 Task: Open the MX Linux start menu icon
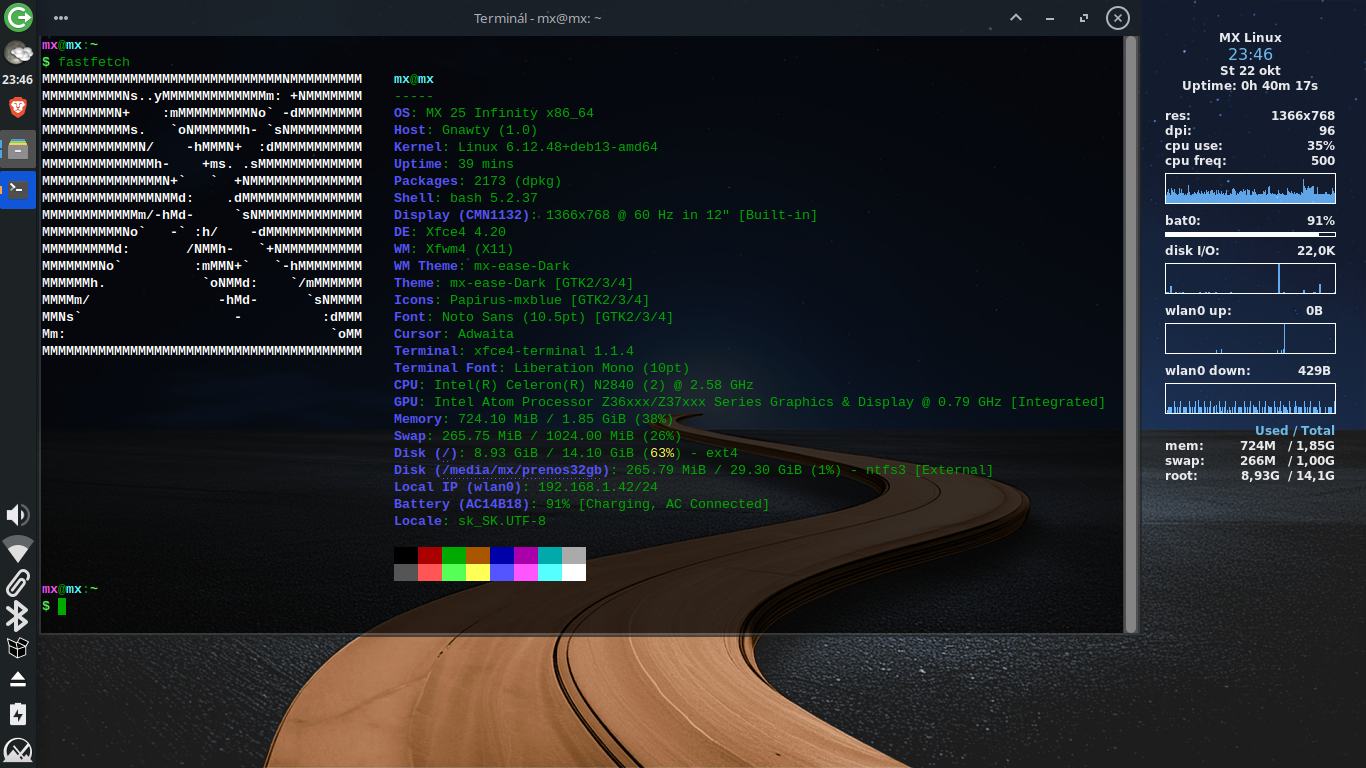18,751
